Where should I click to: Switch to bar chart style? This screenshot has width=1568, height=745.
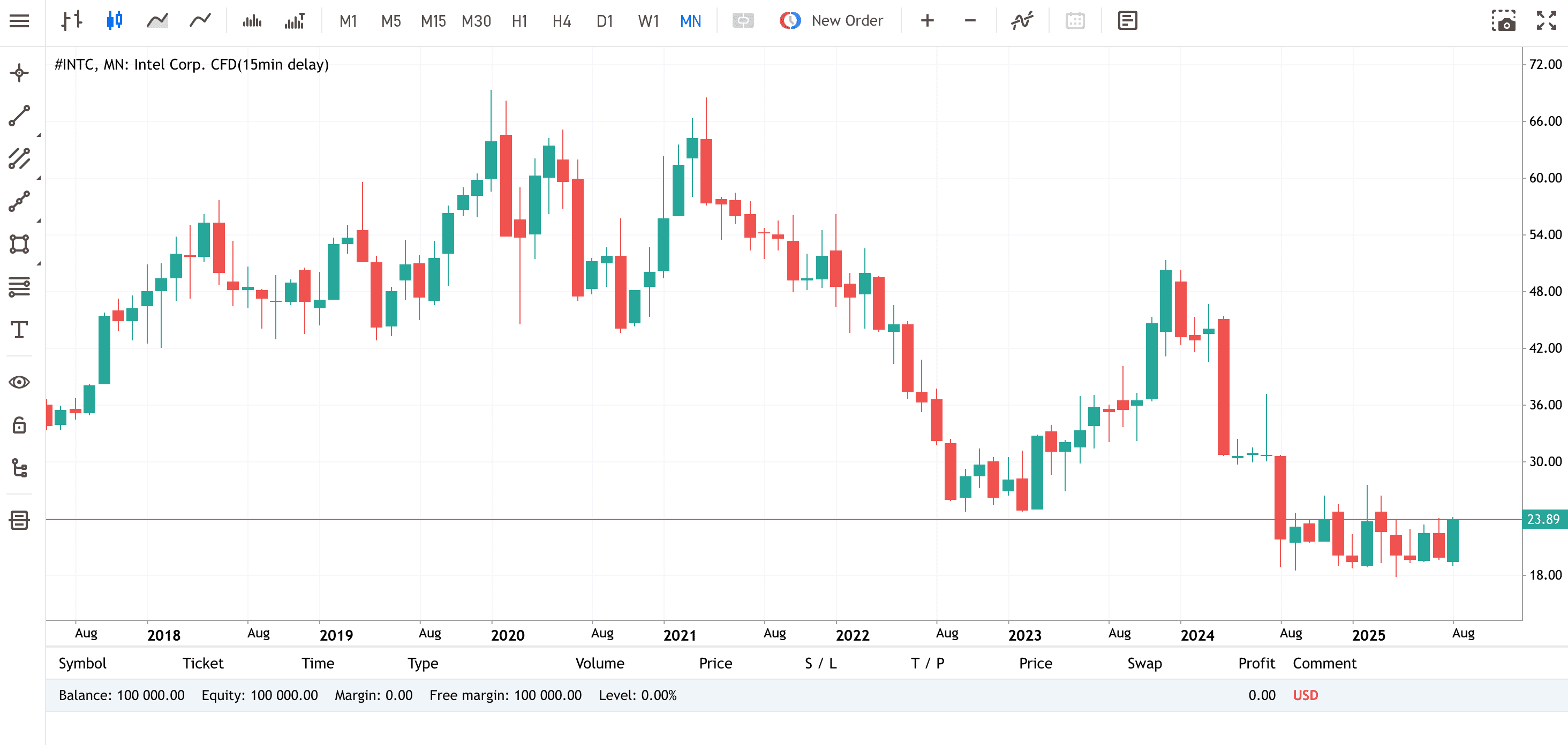tap(72, 21)
